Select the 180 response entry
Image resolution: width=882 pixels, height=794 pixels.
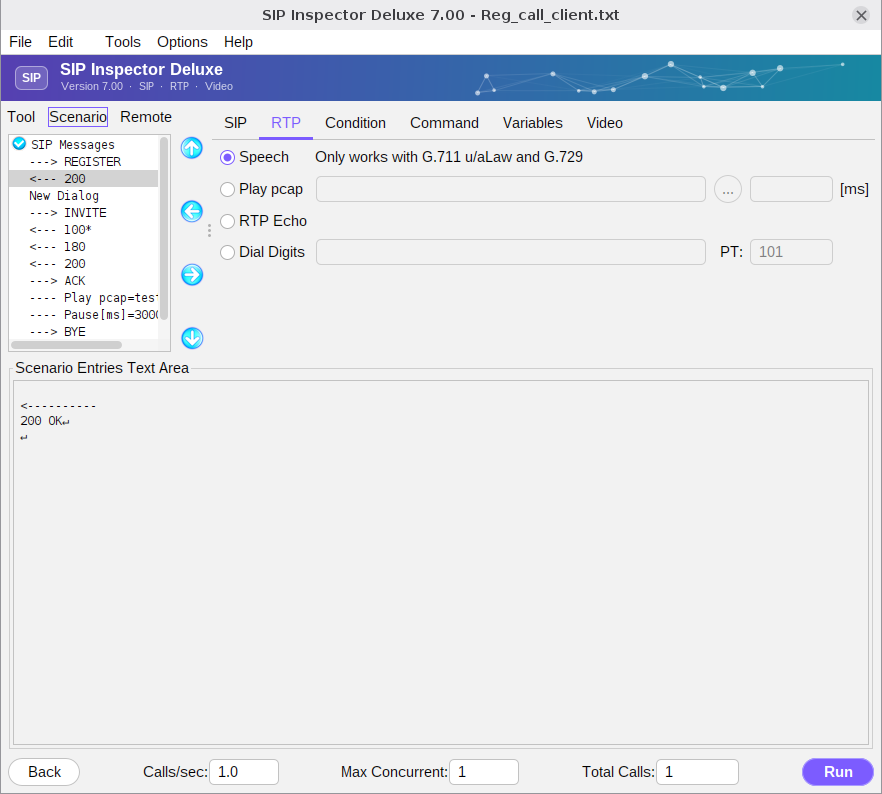[x=83, y=247]
